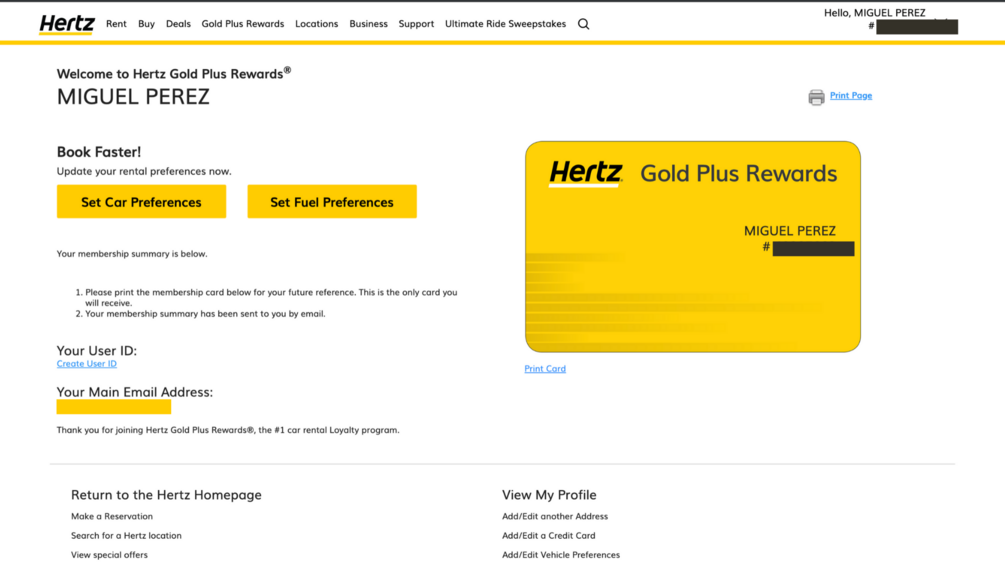Click Add/Edit a Credit Card link
The width and height of the screenshot is (1005, 565).
[548, 536]
